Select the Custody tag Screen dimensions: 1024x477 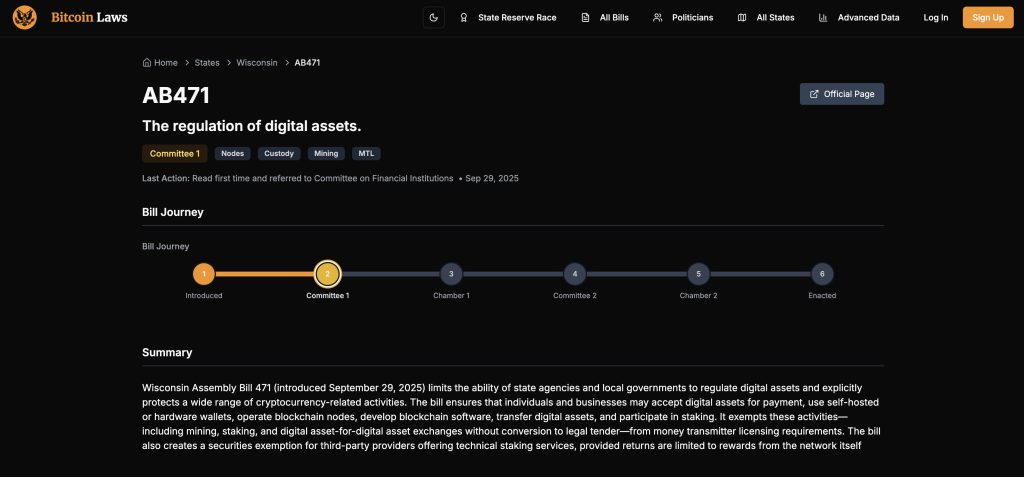click(x=279, y=153)
